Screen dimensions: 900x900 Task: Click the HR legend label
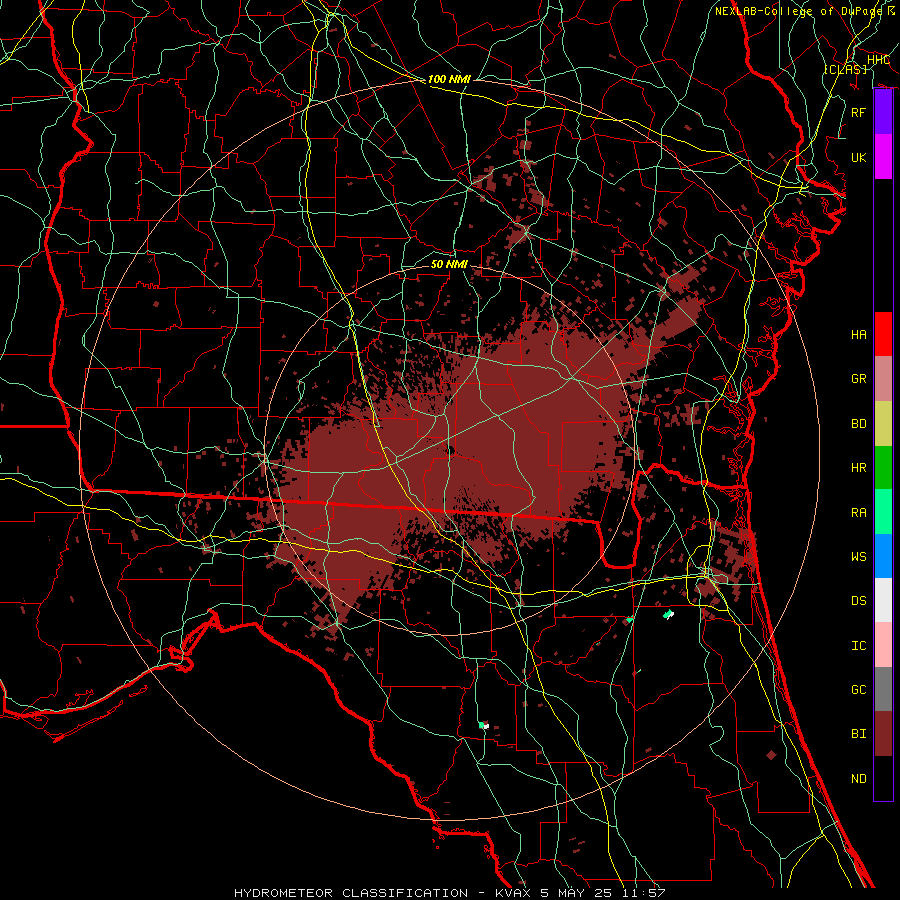[x=858, y=467]
